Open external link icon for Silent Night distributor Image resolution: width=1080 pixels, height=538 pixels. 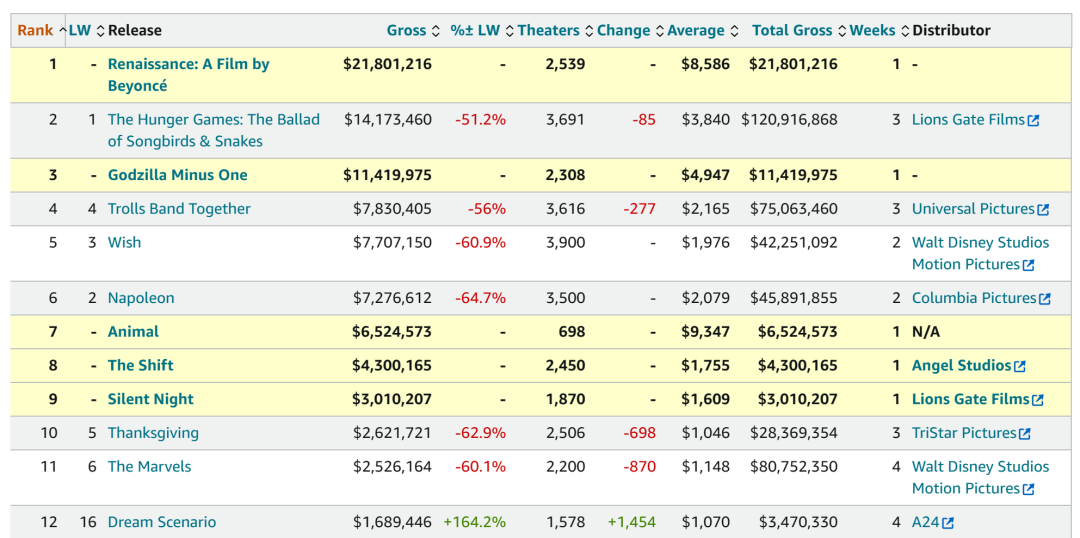coord(1037,400)
